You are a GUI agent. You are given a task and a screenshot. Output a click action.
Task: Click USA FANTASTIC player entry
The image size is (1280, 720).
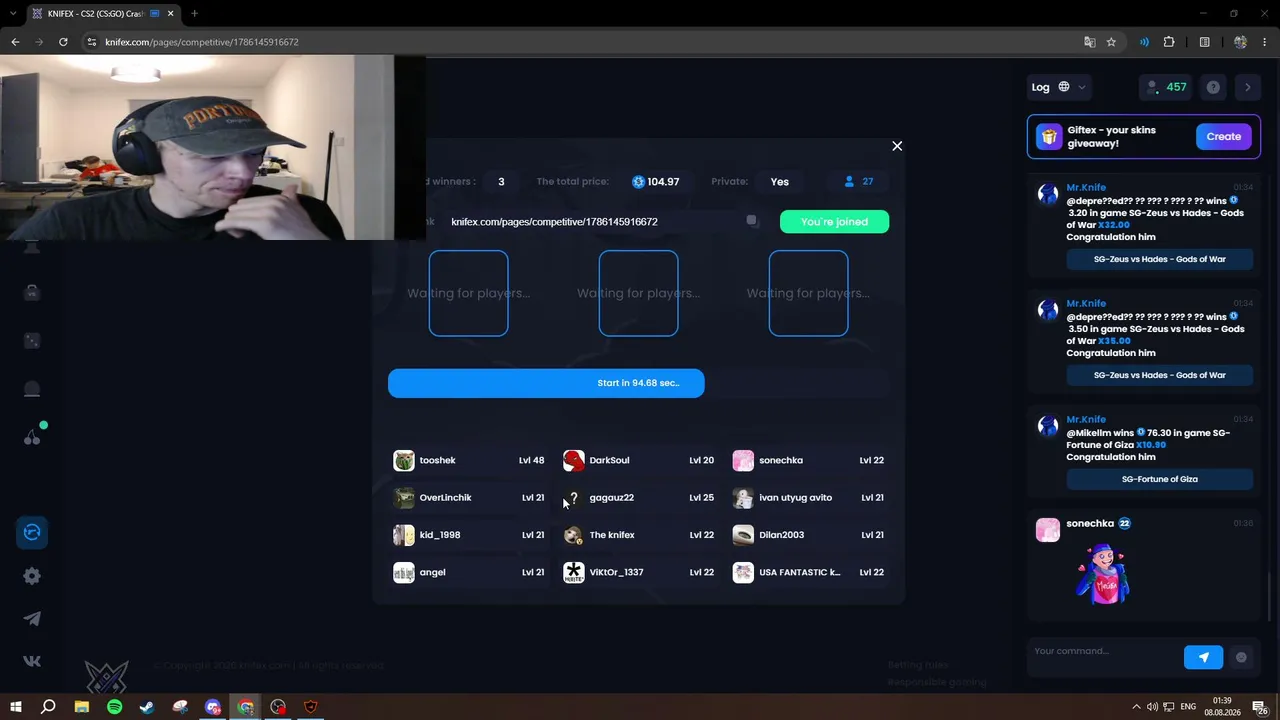point(808,572)
